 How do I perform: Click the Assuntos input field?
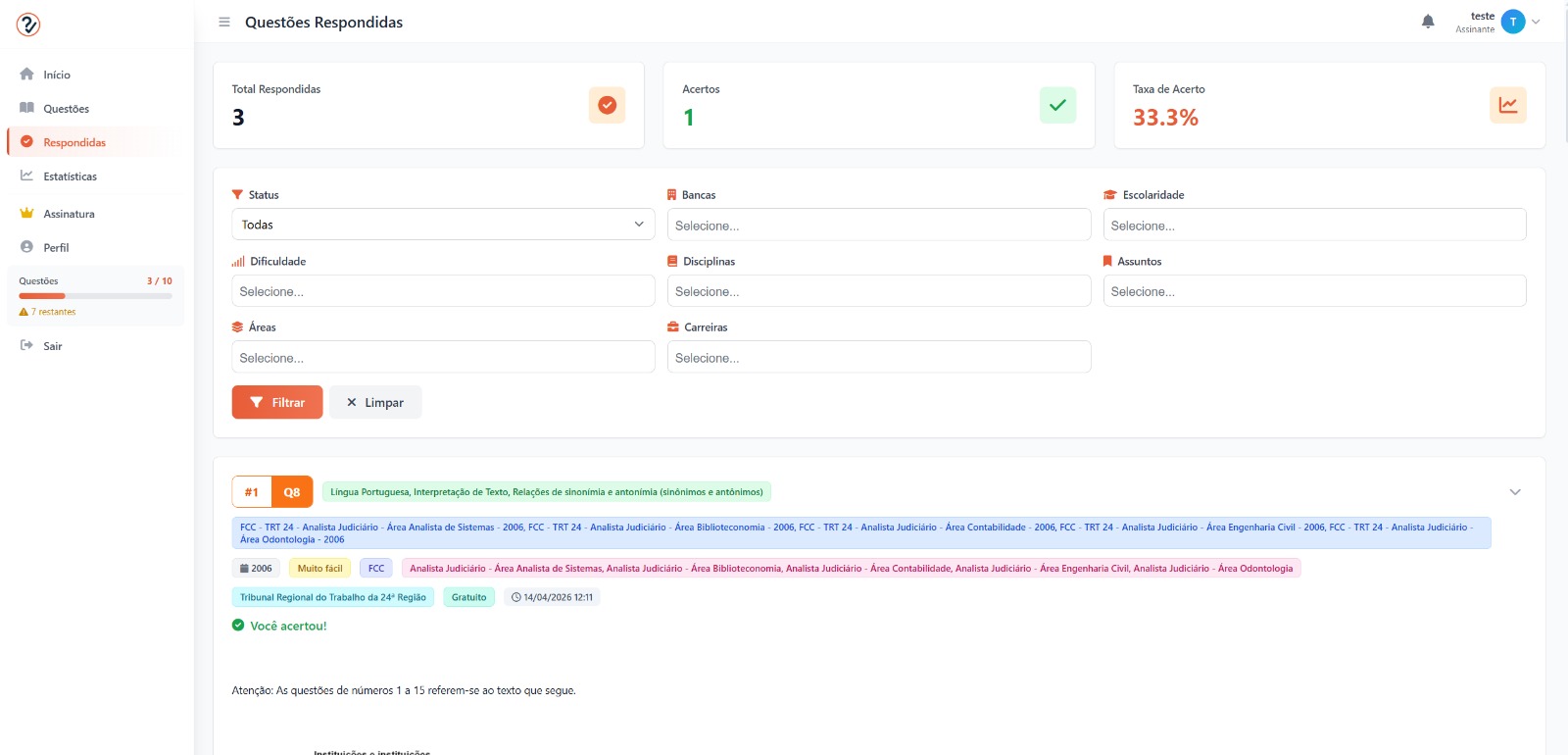(1314, 291)
